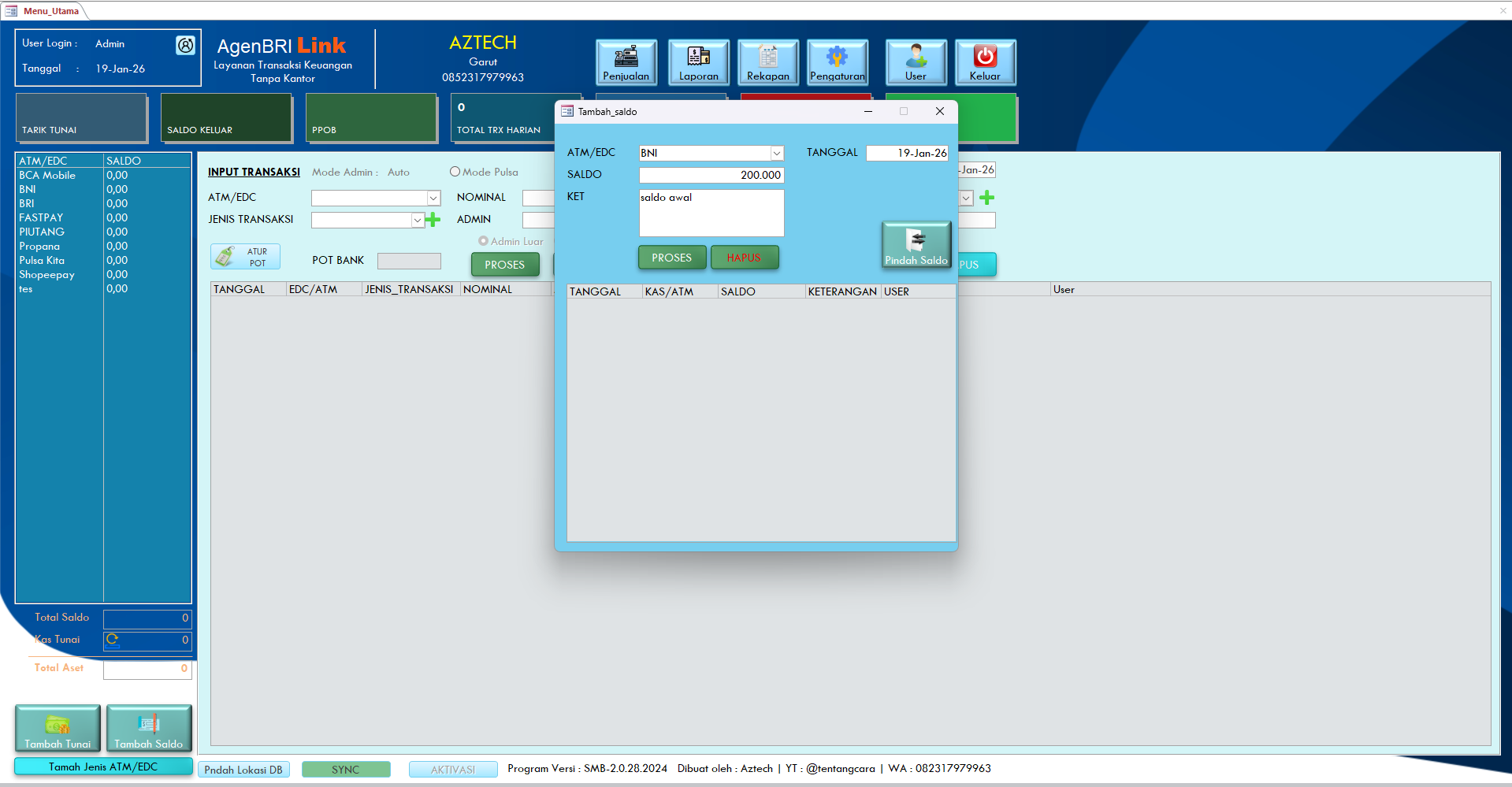Switch to the Menu_Utama tab
Screen dimensions: 1512x787
click(x=50, y=11)
